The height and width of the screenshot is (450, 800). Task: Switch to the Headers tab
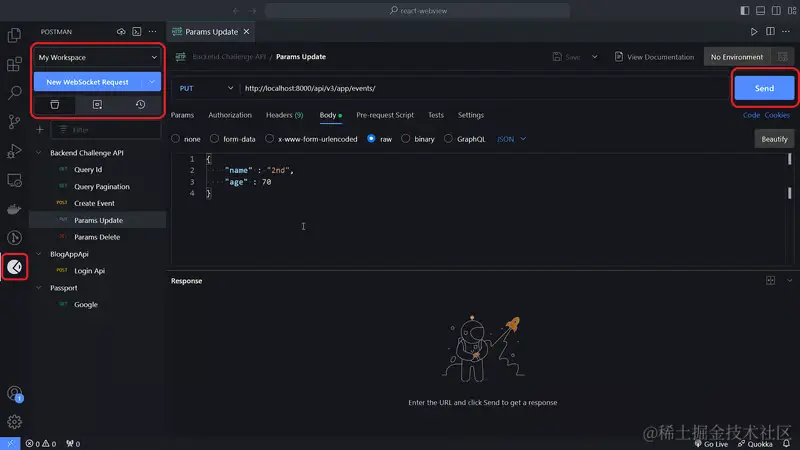284,116
